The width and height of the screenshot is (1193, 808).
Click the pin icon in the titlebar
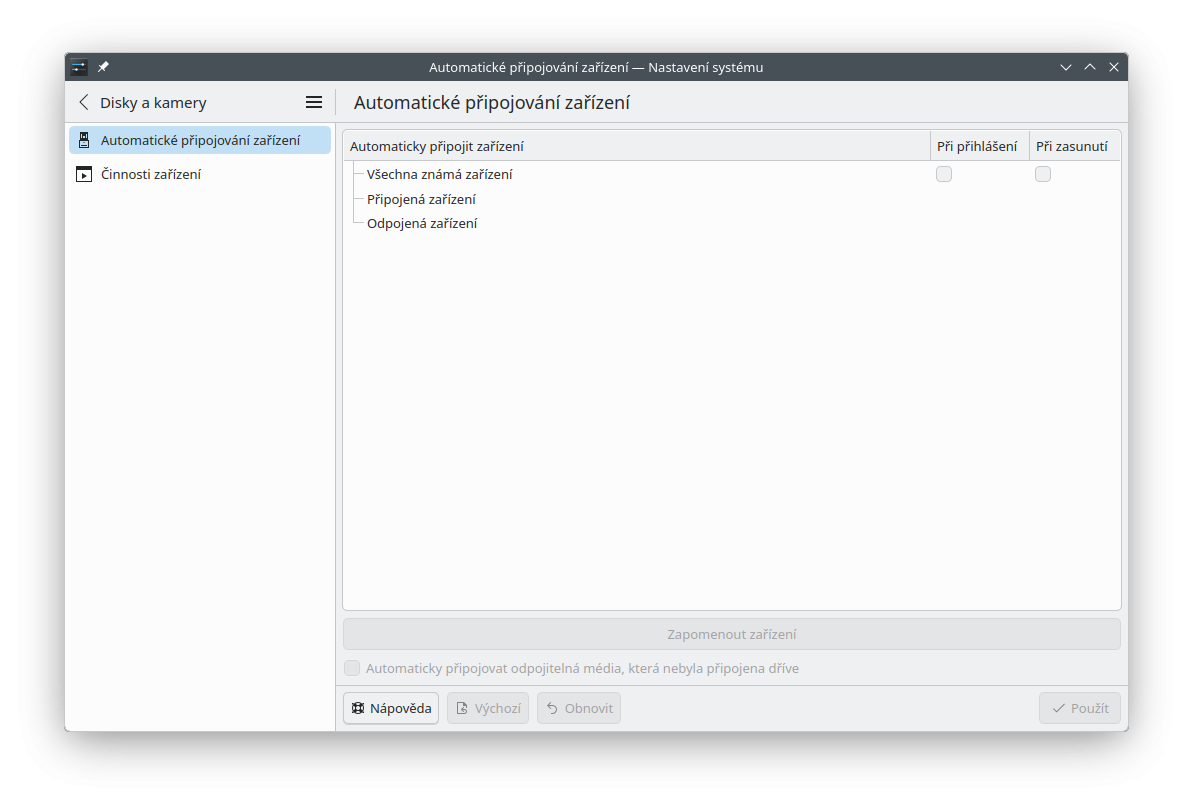point(103,67)
